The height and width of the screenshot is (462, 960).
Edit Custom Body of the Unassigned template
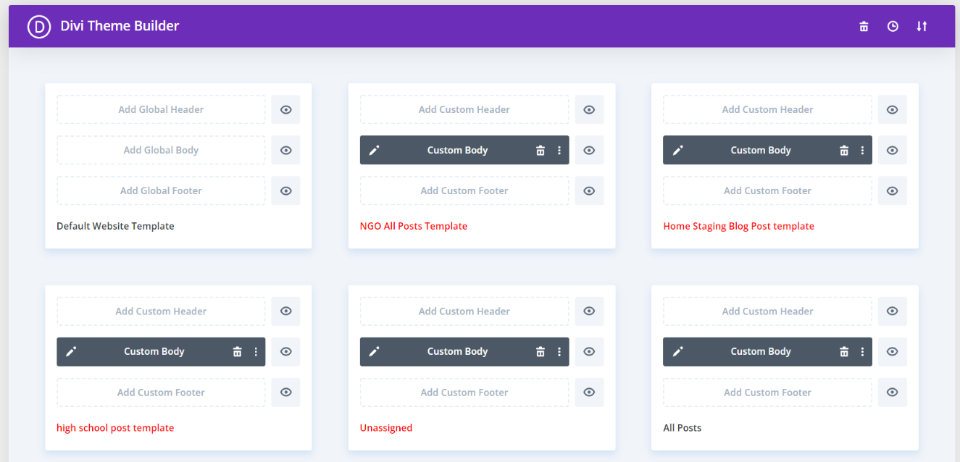[x=374, y=352]
